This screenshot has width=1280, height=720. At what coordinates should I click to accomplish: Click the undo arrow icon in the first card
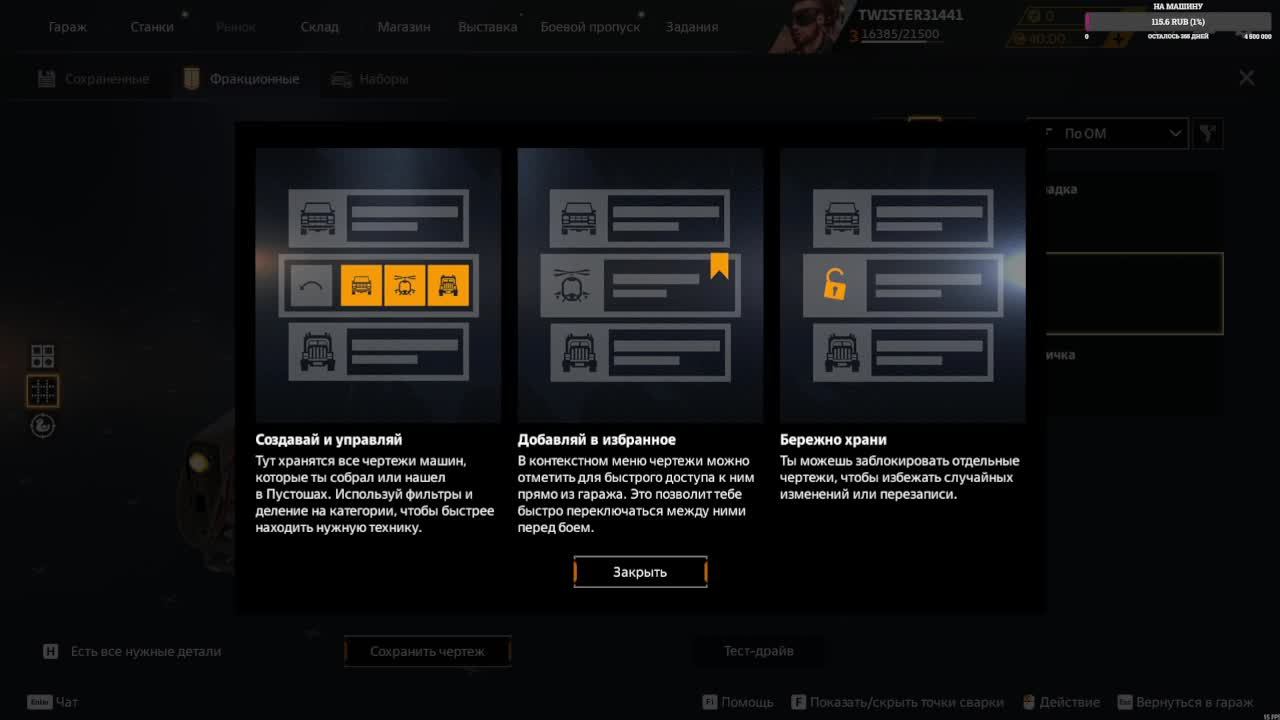[311, 286]
